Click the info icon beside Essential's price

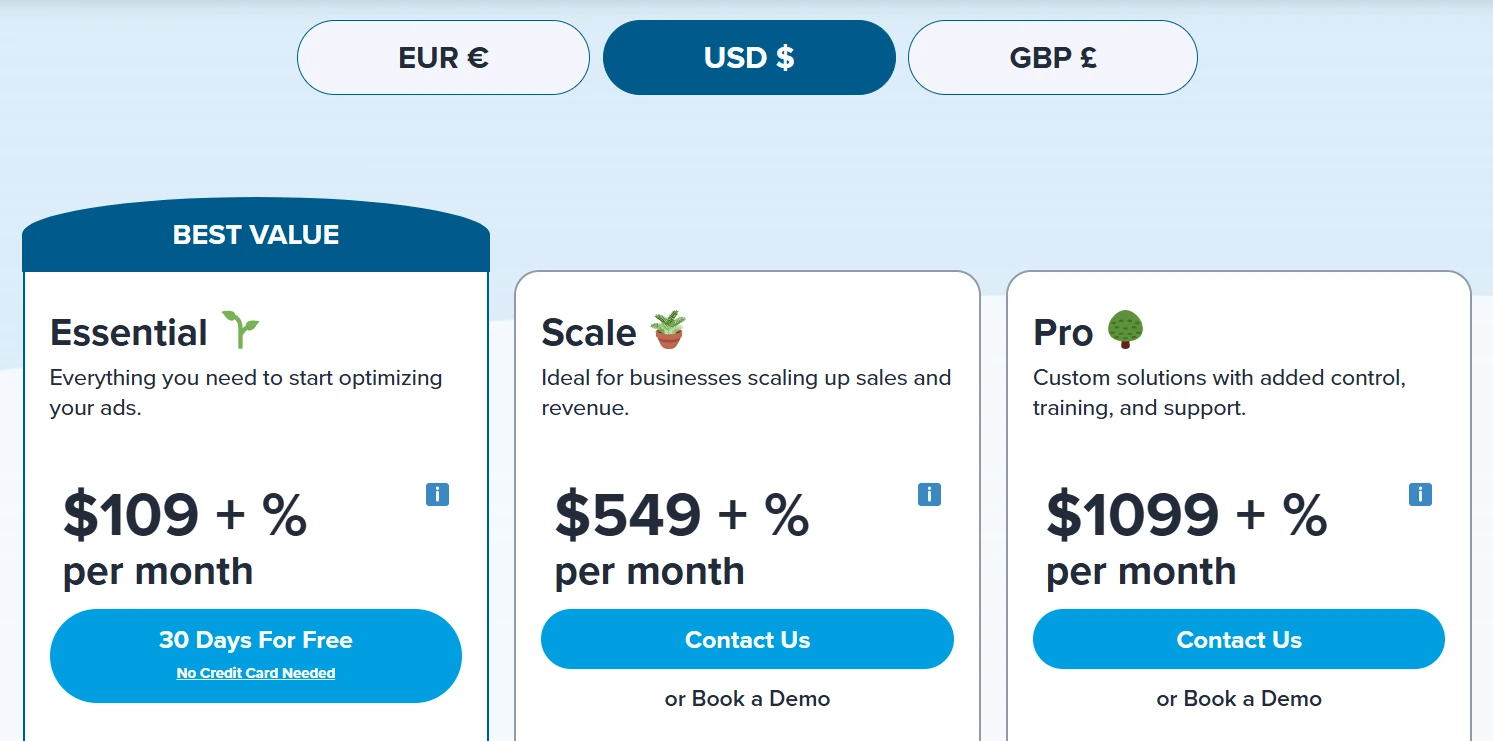(437, 494)
